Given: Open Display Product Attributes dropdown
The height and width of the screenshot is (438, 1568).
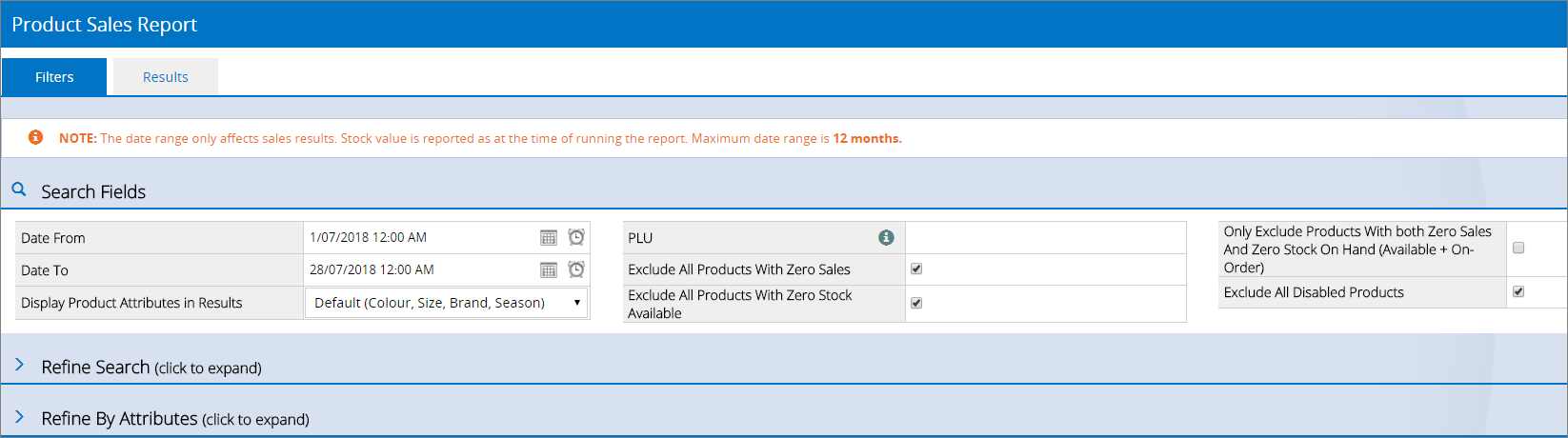Looking at the screenshot, I should (x=446, y=303).
